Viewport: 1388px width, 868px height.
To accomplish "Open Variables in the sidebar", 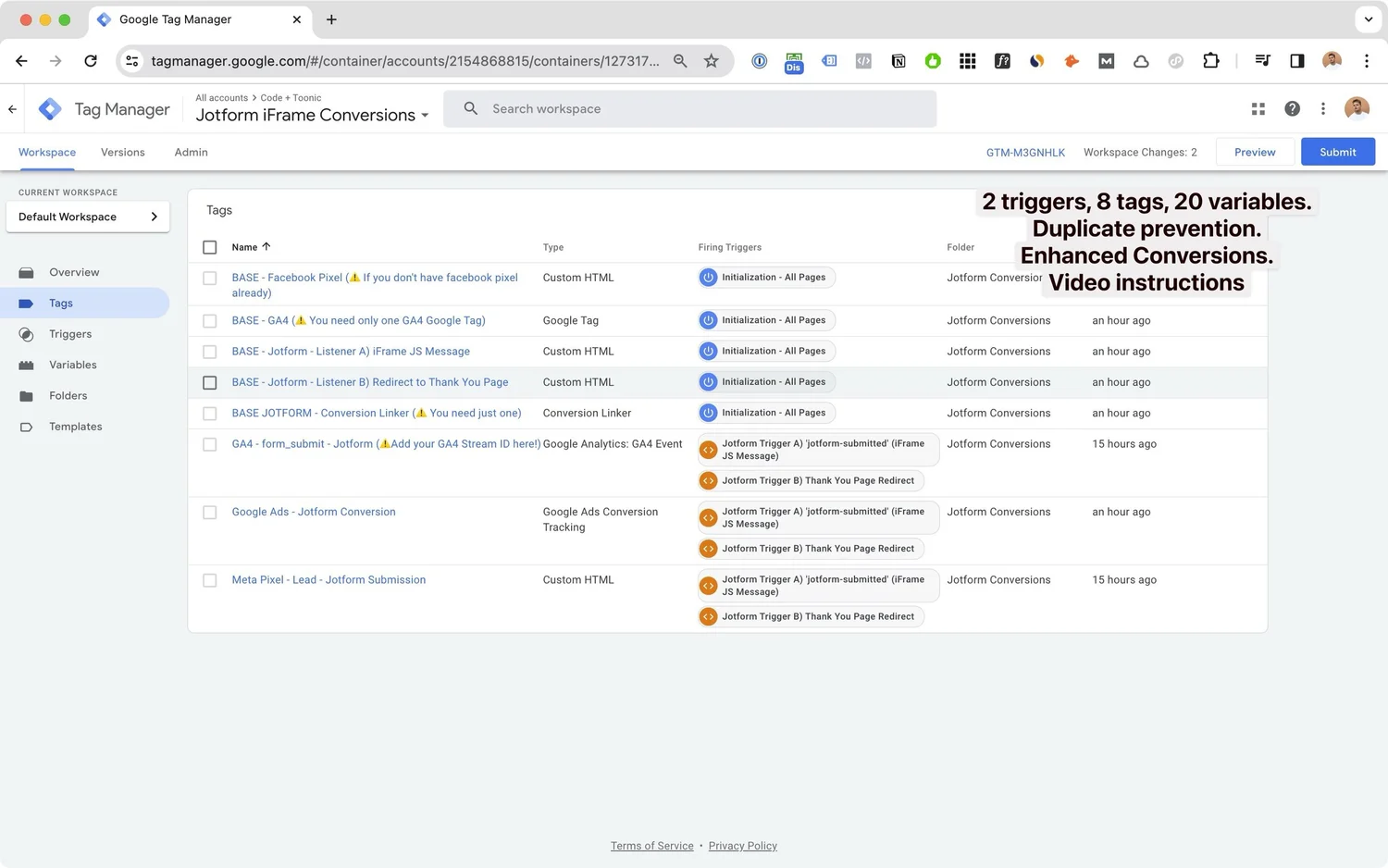I will tap(72, 365).
